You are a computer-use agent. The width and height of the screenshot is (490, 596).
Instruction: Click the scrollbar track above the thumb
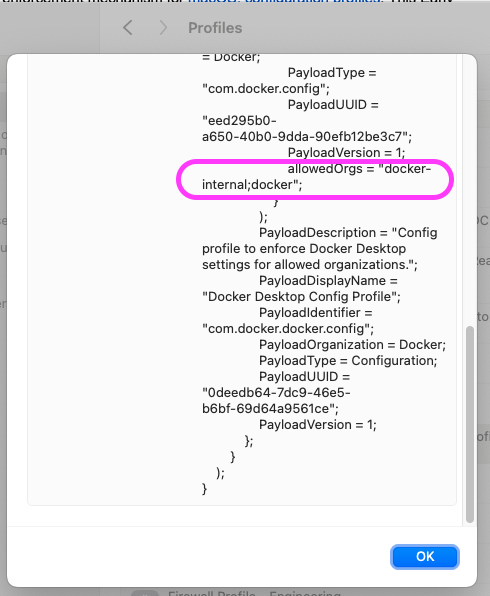coord(470,190)
